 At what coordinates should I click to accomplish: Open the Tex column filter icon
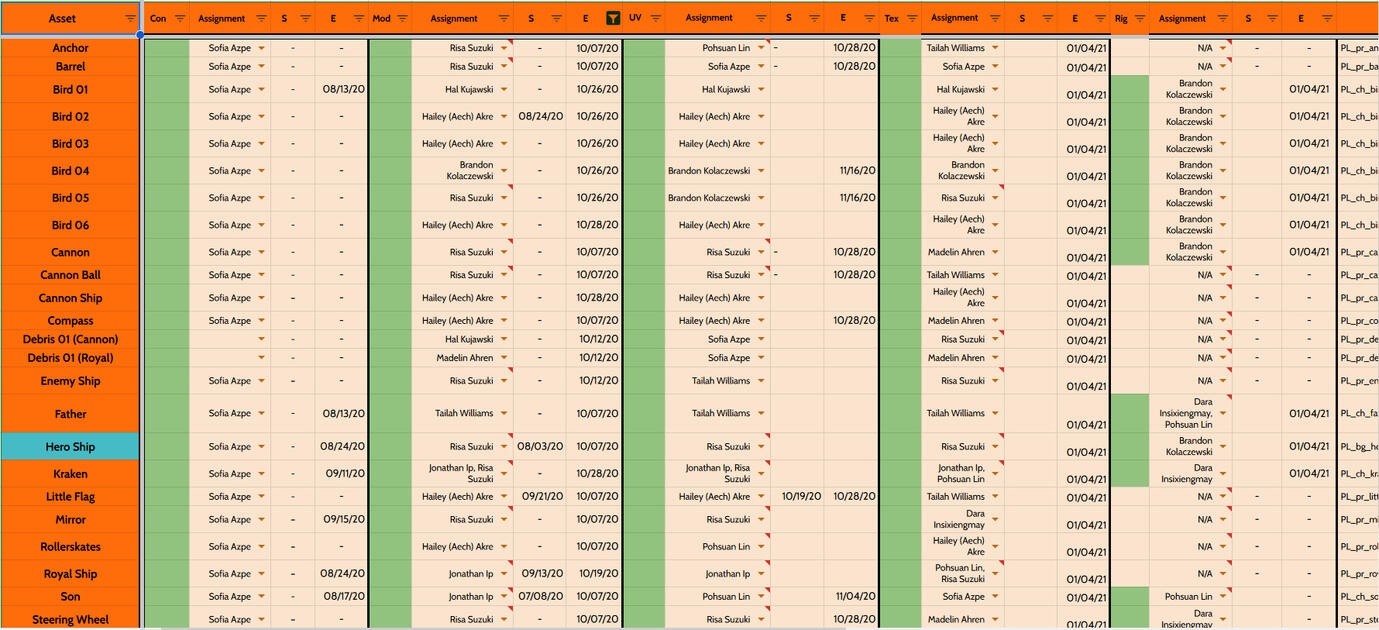tap(912, 19)
